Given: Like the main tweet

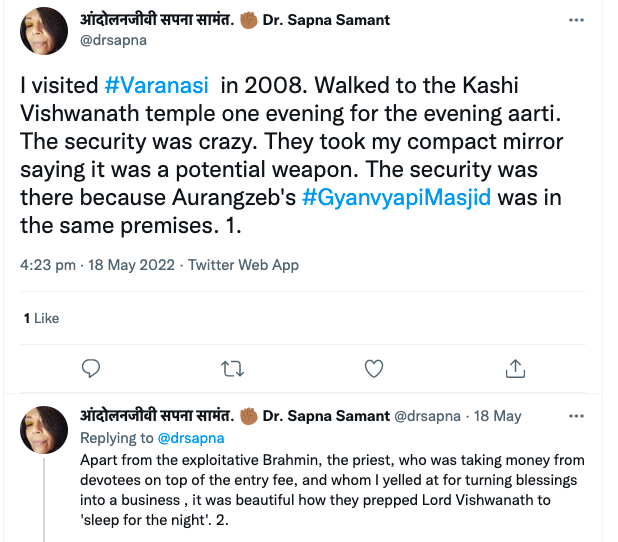Looking at the screenshot, I should tap(374, 368).
